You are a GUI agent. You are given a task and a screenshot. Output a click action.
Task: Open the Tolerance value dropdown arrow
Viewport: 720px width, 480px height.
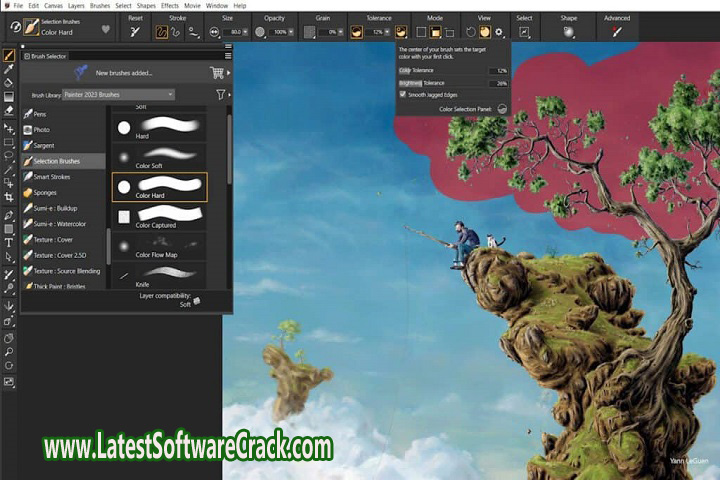pos(387,32)
